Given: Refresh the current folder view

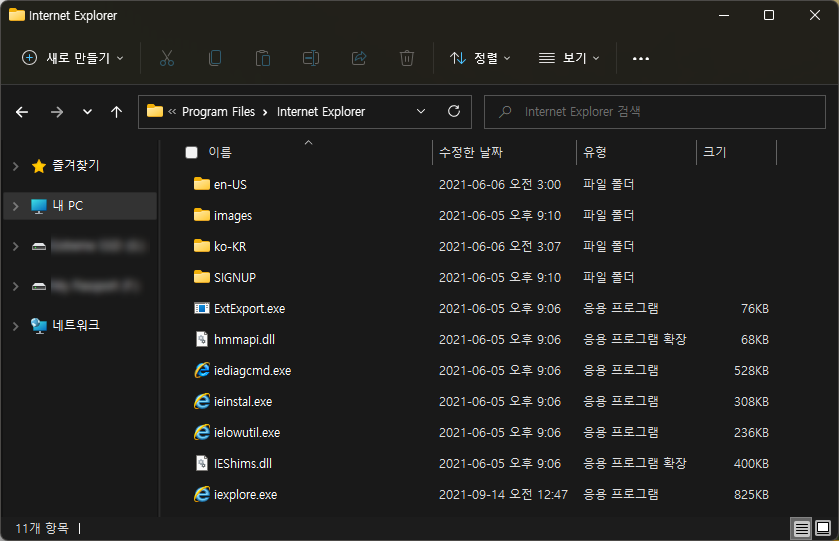Looking at the screenshot, I should 454,111.
